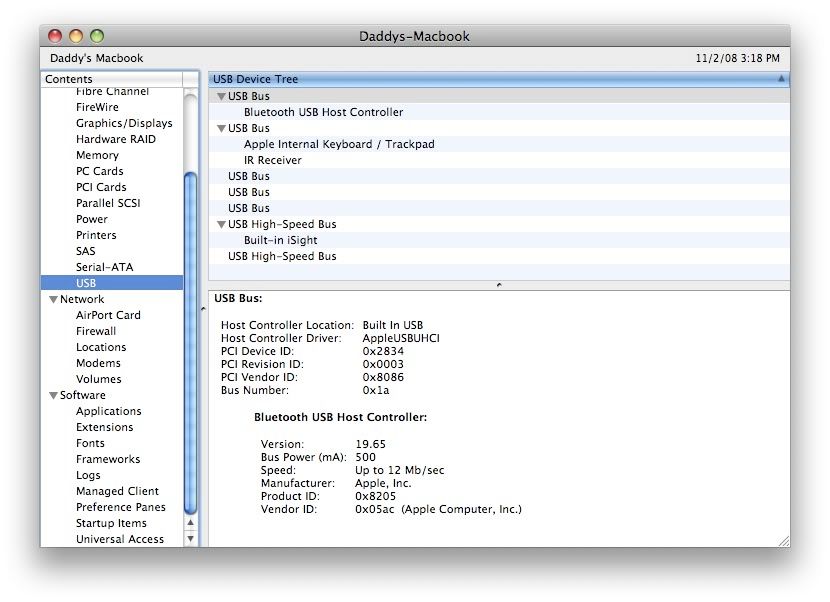Select the Software heading in the sidebar
Screen dimensions: 830x602
tap(83, 396)
